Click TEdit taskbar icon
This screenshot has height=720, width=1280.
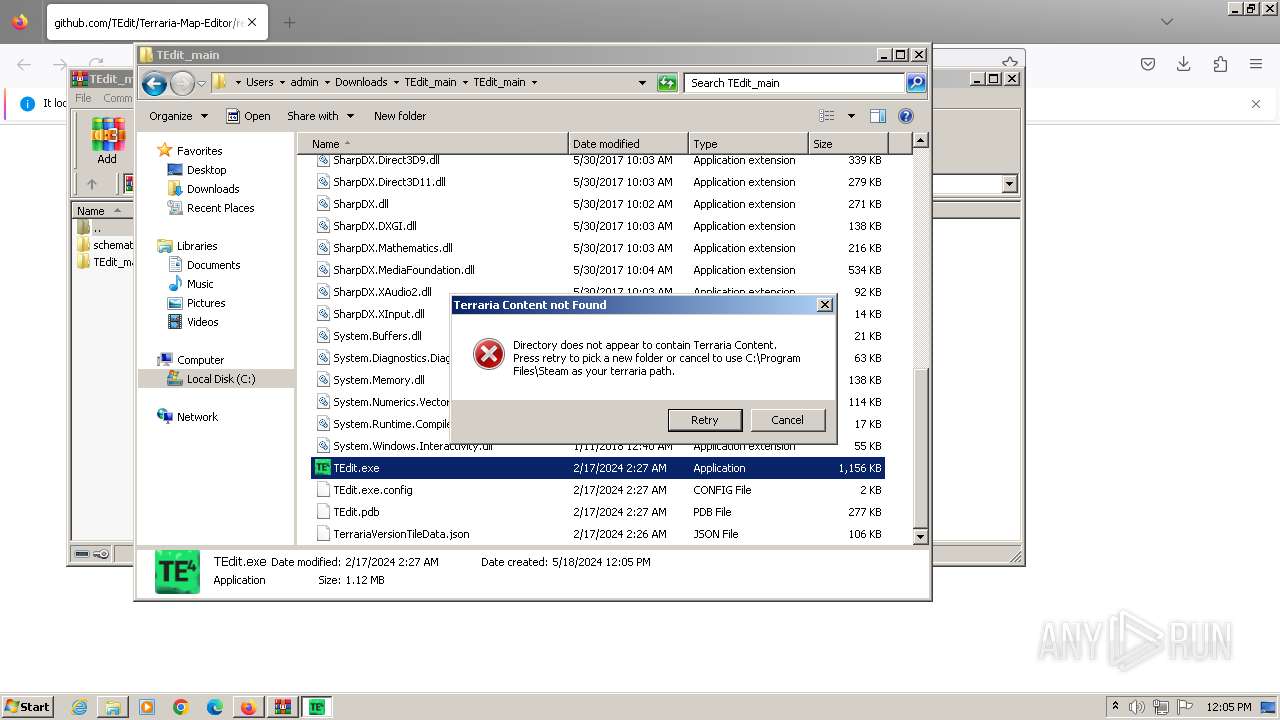[317, 707]
